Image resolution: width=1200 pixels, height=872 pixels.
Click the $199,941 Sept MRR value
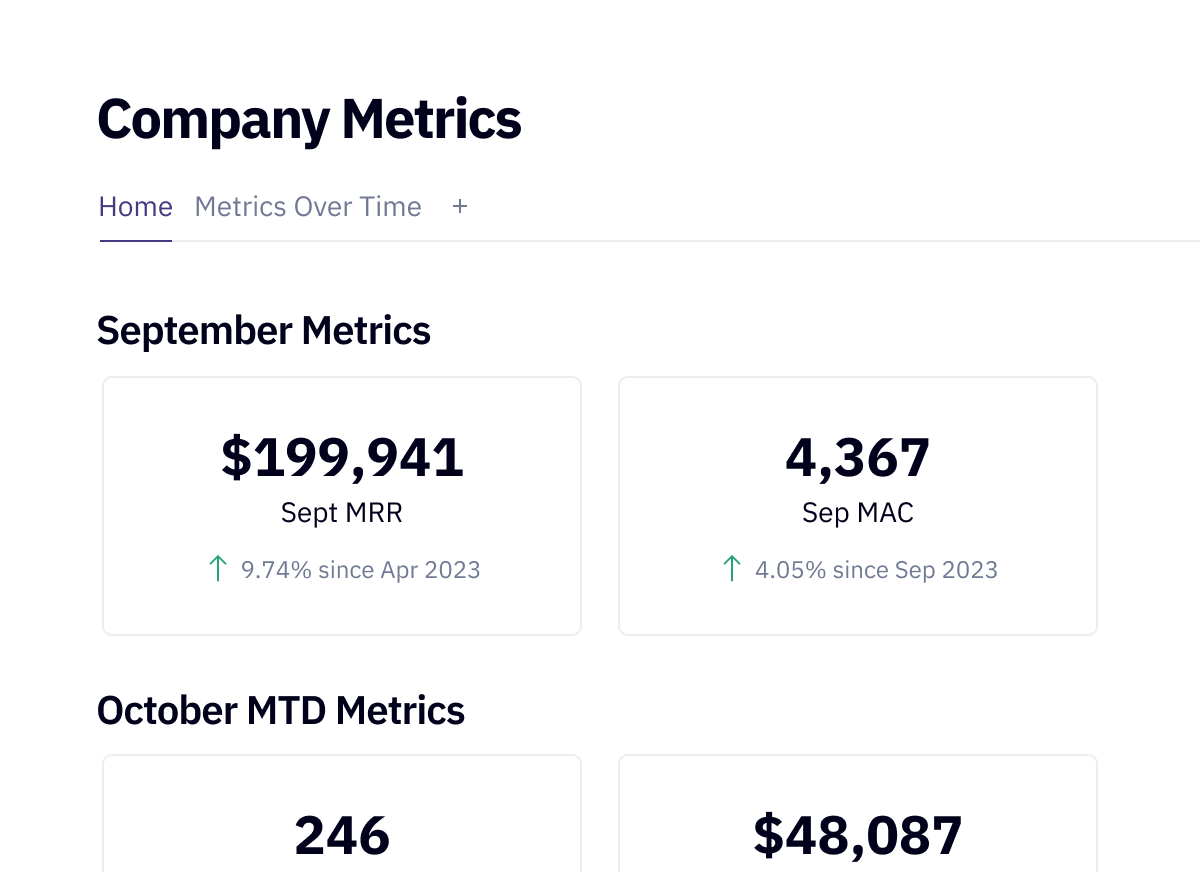click(342, 457)
